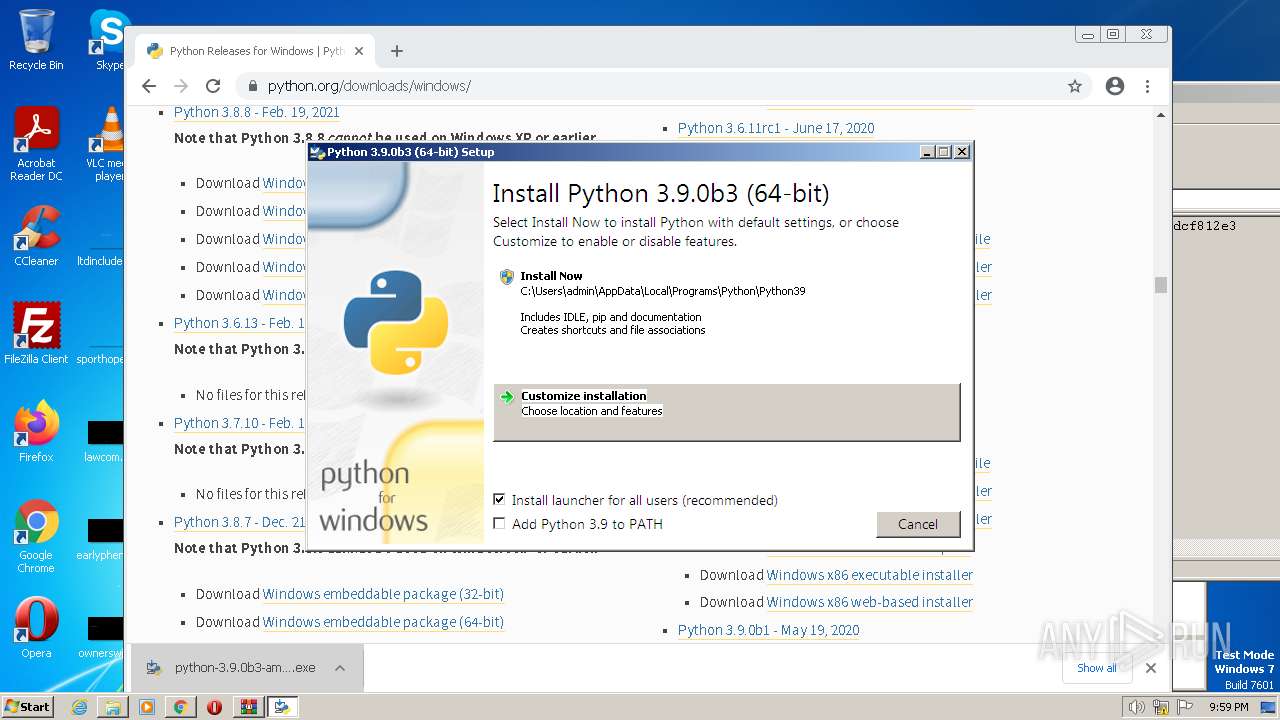
Task: Open the python-3.9.0b3 exe download item
Action: pos(232,668)
